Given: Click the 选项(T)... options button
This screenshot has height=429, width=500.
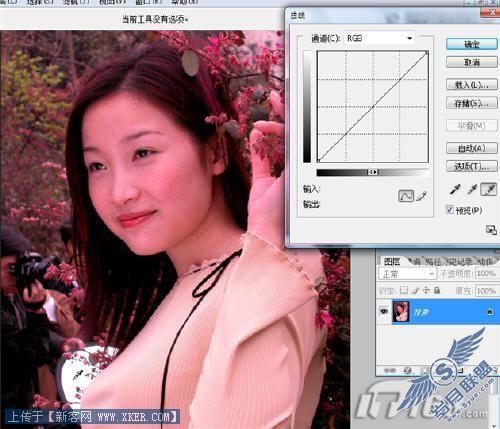Looking at the screenshot, I should coord(472,166).
